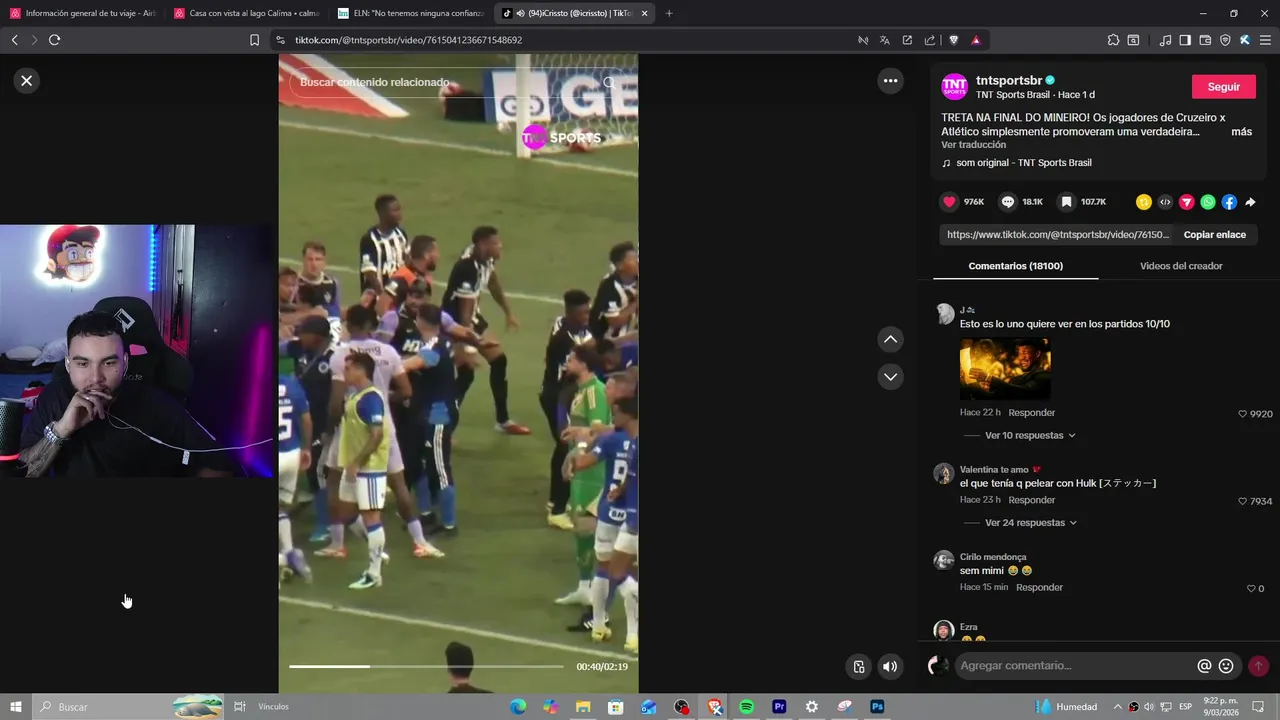Share video to Facebook
This screenshot has width=1280, height=720.
tap(1229, 202)
